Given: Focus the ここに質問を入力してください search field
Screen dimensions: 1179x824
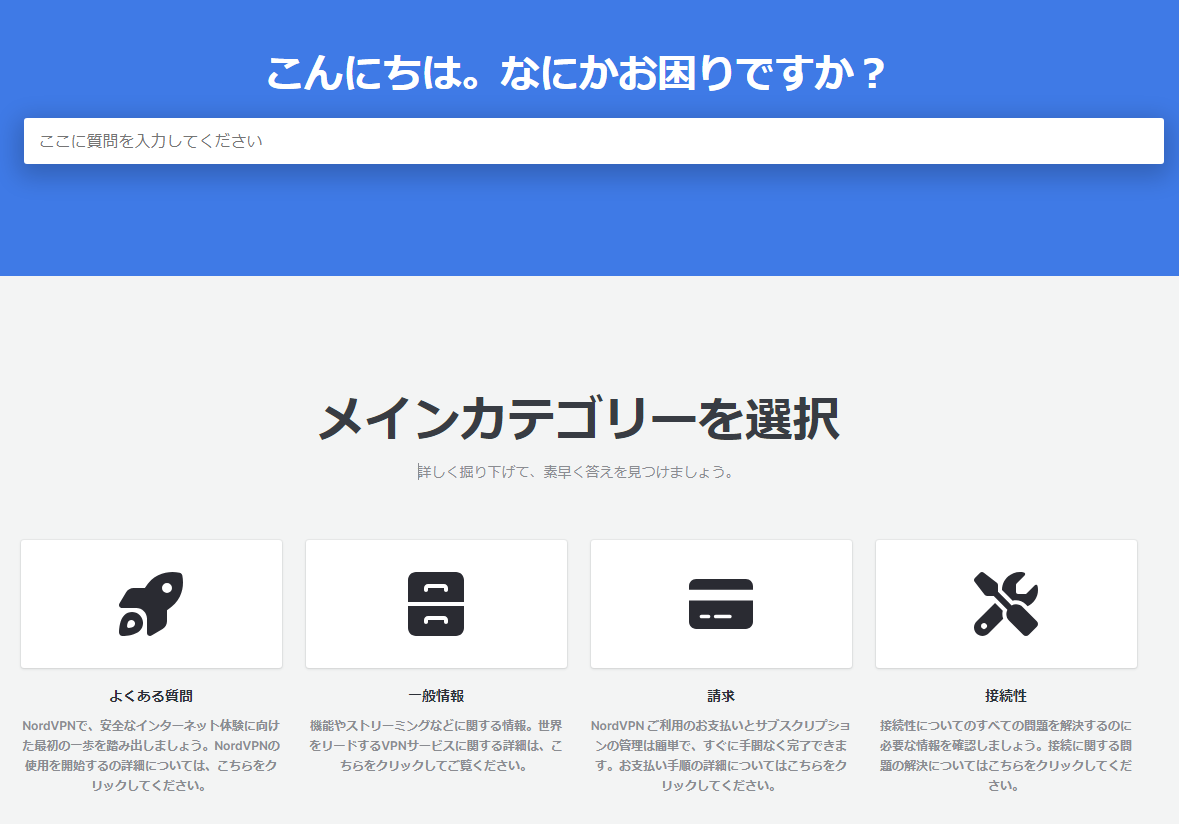Looking at the screenshot, I should tap(593, 141).
